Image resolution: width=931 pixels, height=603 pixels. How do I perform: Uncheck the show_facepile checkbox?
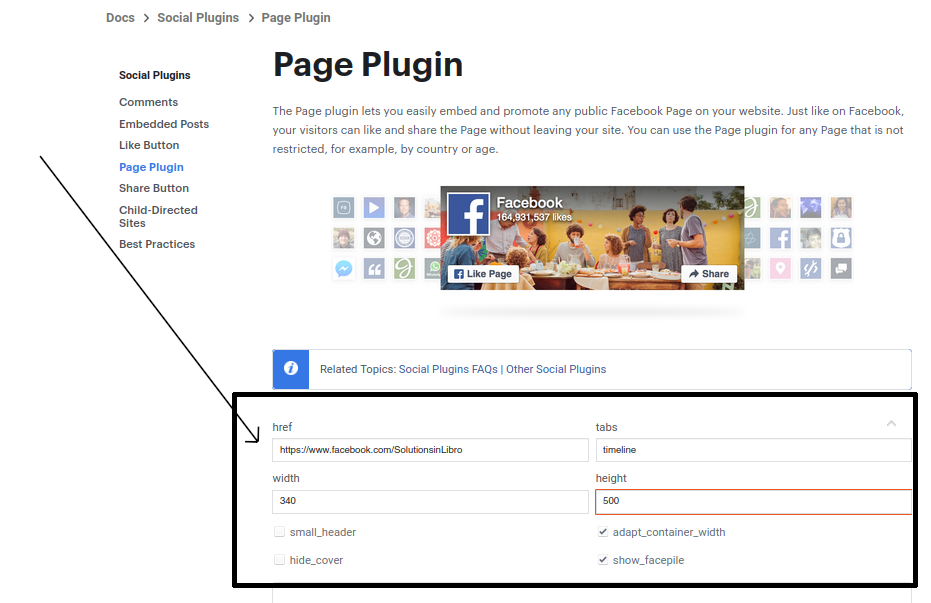(603, 560)
